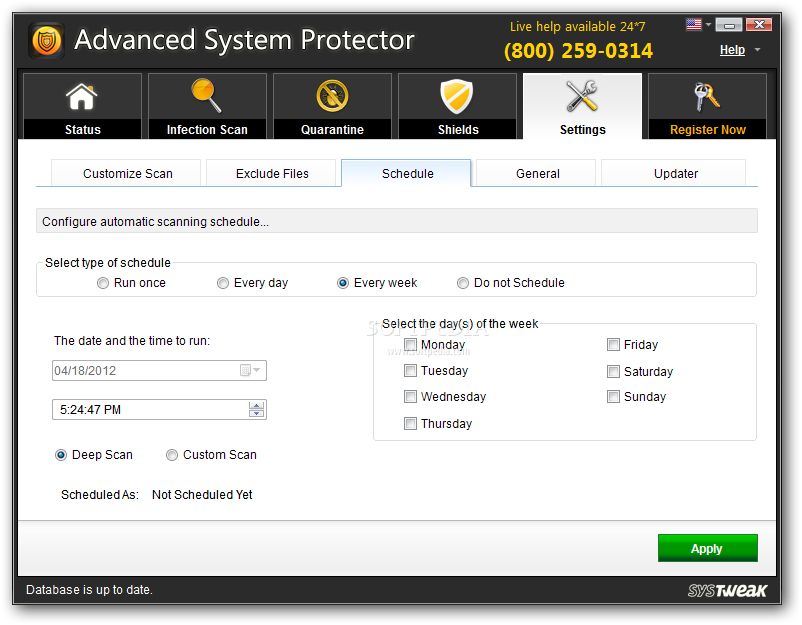Open the General tab
This screenshot has width=802, height=625.
[x=537, y=173]
